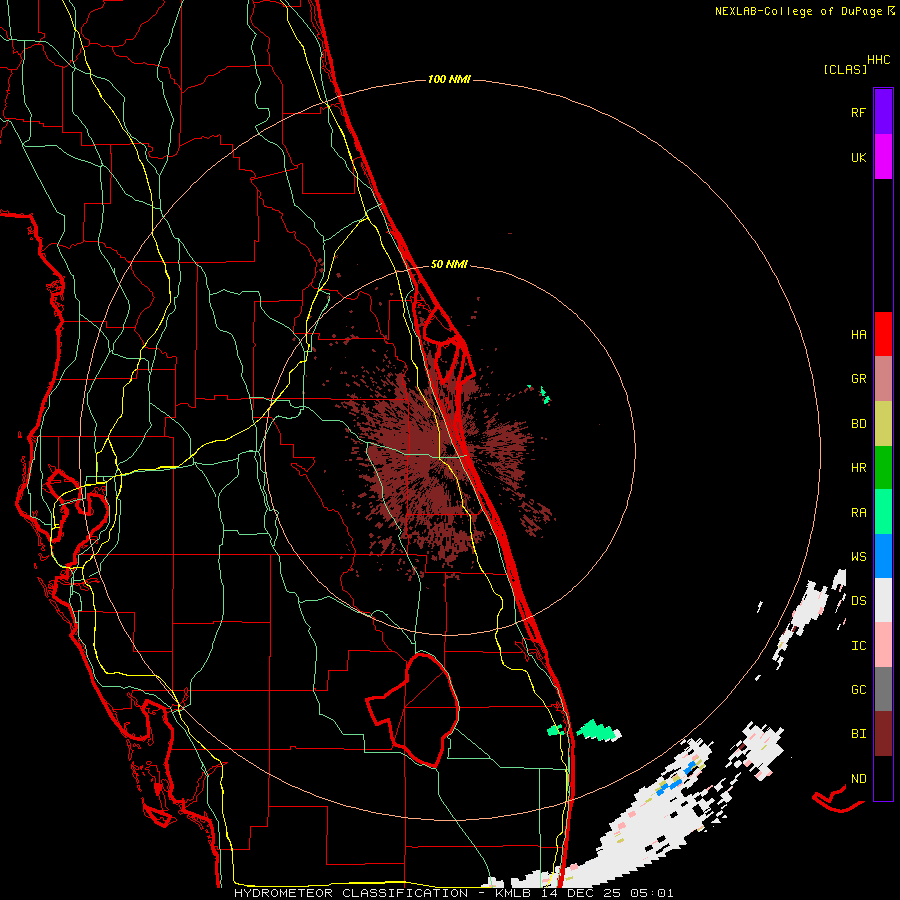Click the 50 NMI range ring label
This screenshot has width=900, height=900.
449,264
